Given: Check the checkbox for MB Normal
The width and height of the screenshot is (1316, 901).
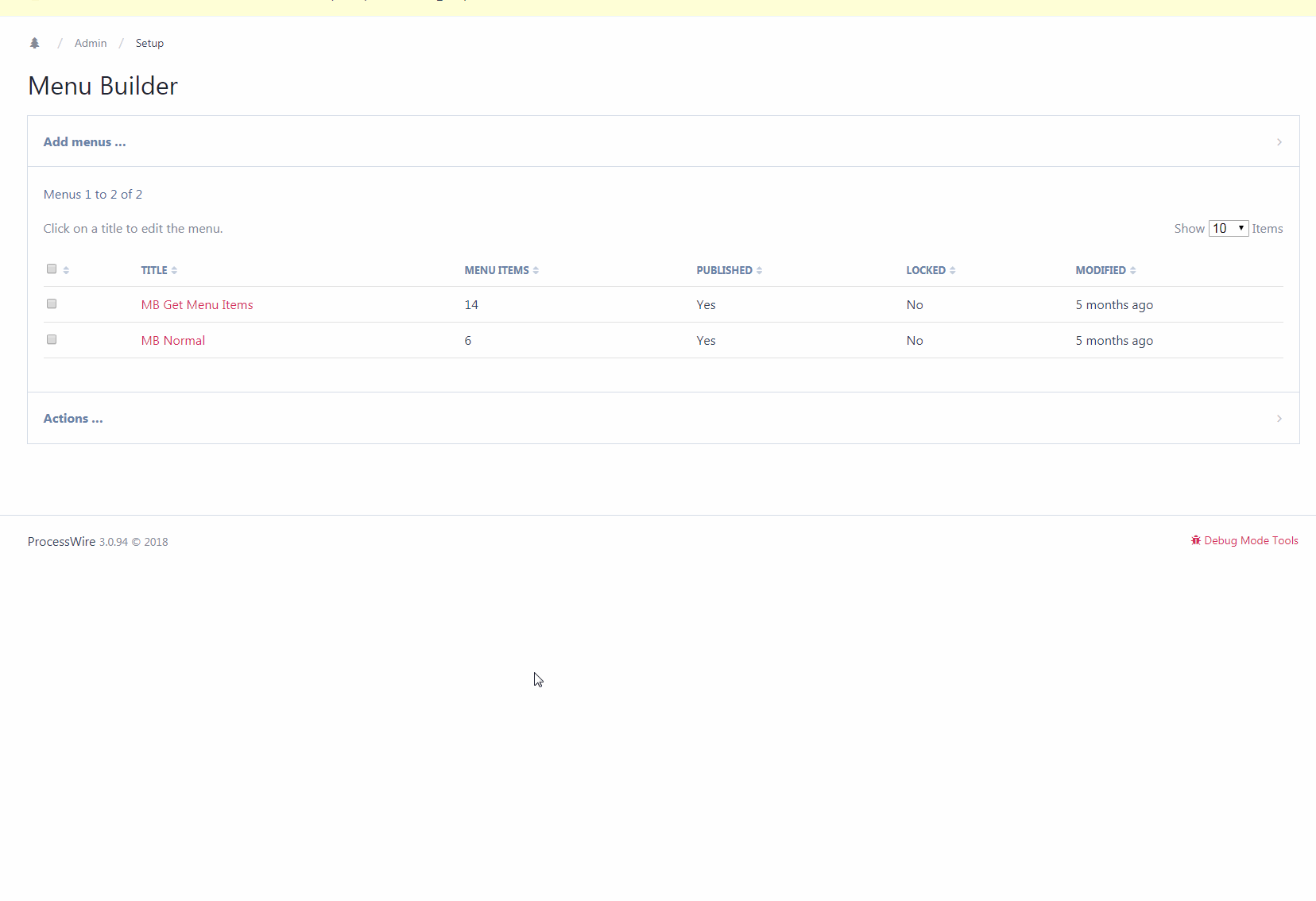Looking at the screenshot, I should pyautogui.click(x=52, y=339).
